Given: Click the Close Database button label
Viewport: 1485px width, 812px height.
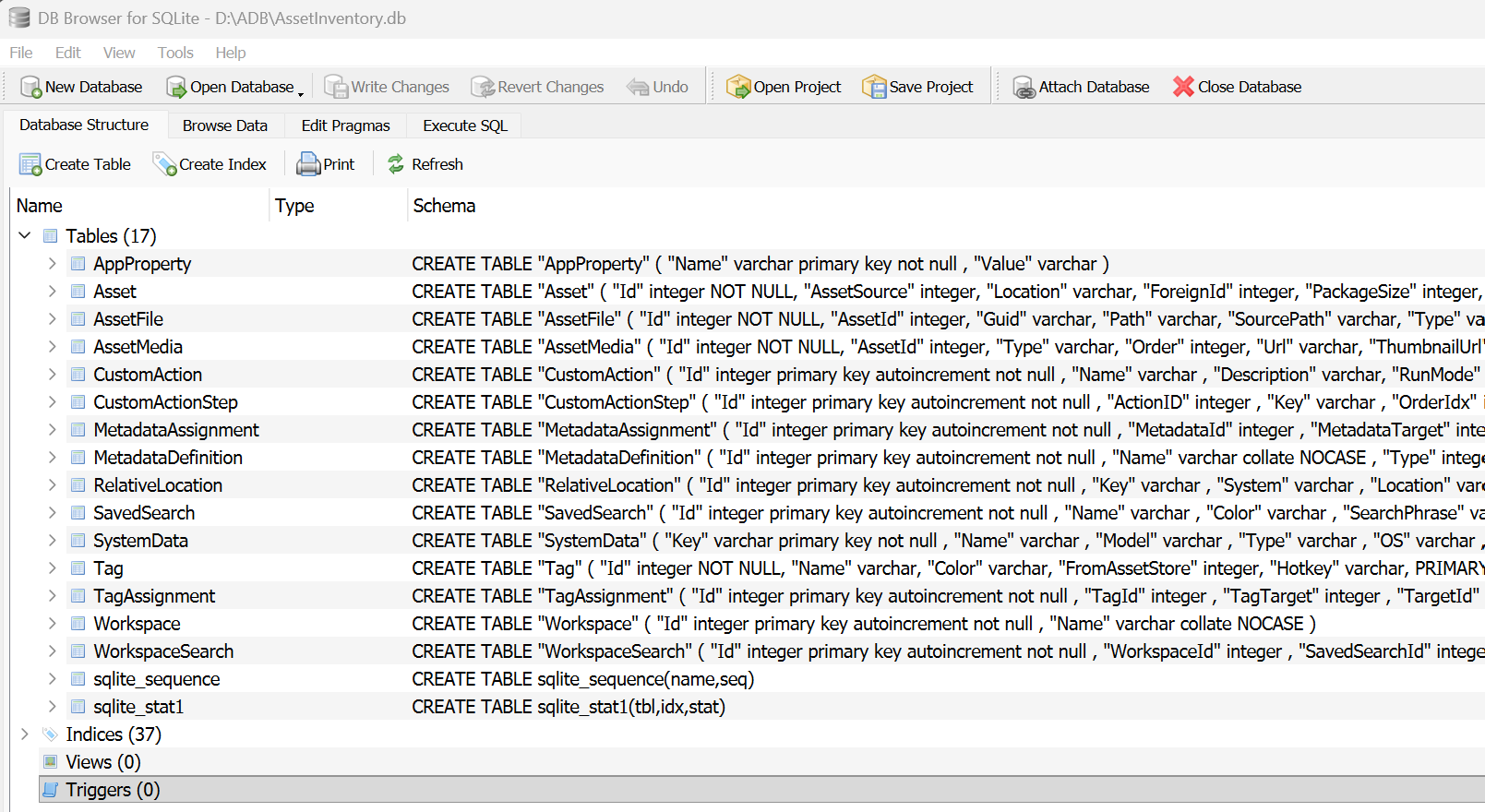Looking at the screenshot, I should 1250,87.
